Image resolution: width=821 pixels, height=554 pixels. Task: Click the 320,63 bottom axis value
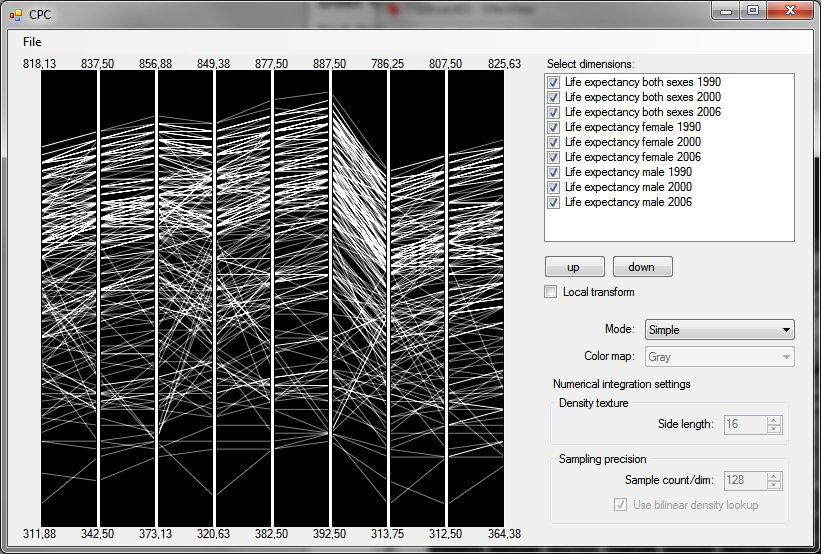pyautogui.click(x=214, y=534)
